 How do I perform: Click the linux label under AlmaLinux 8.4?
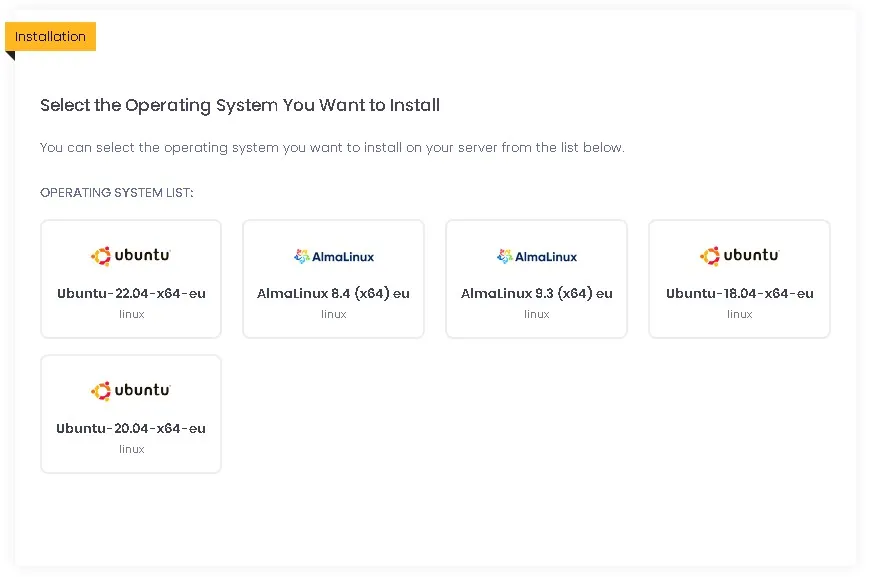coord(334,314)
